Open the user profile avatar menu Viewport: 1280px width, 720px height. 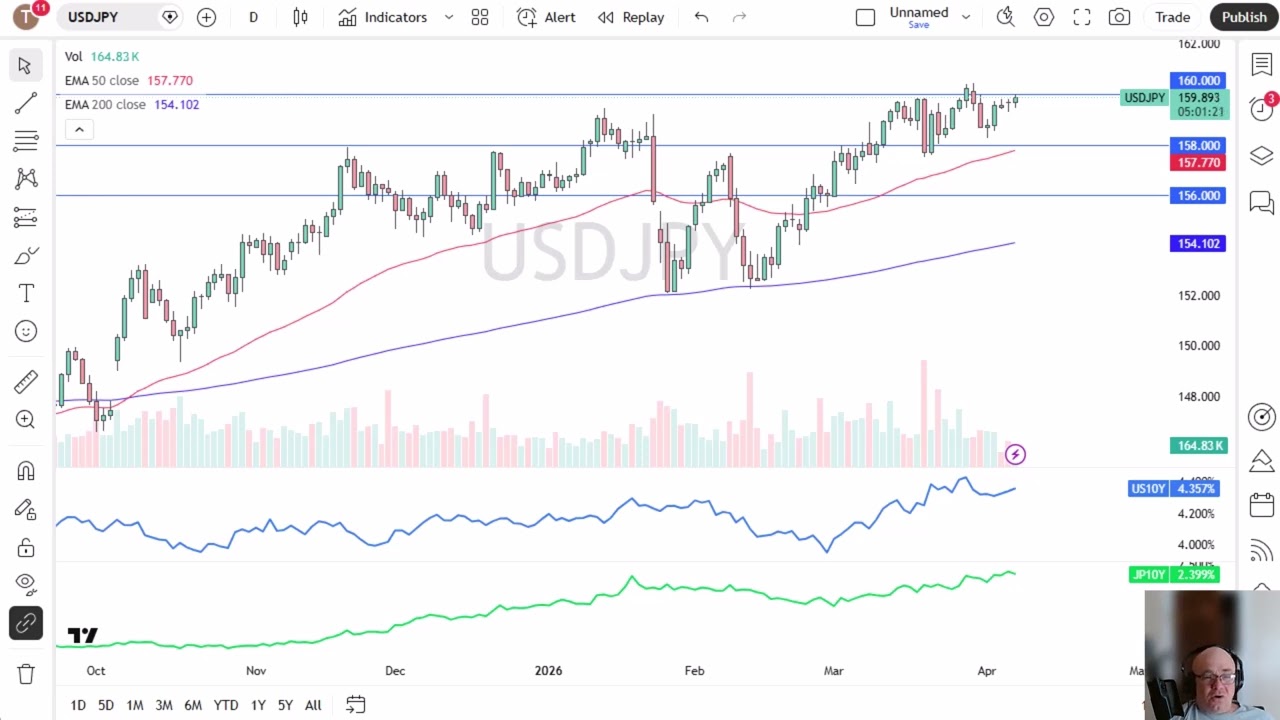26,17
